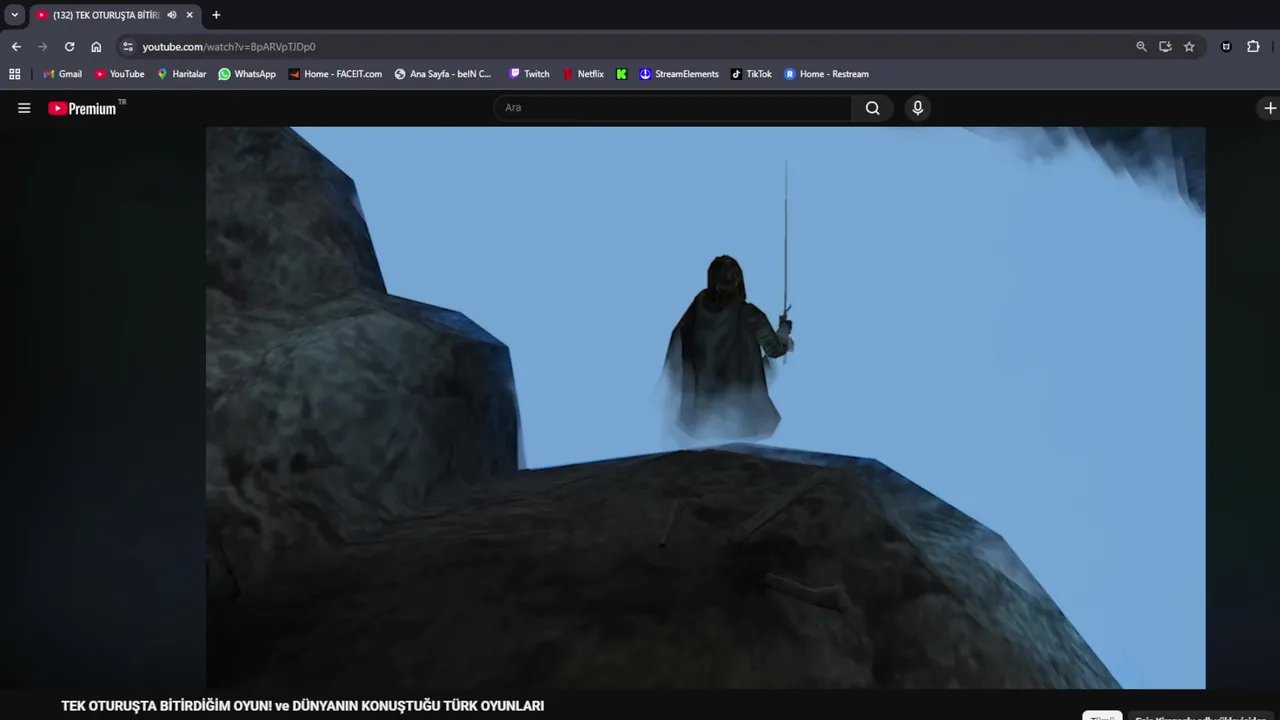Screen dimensions: 1280x720
Task: Click the youtube.com address bar URL
Action: (x=229, y=47)
